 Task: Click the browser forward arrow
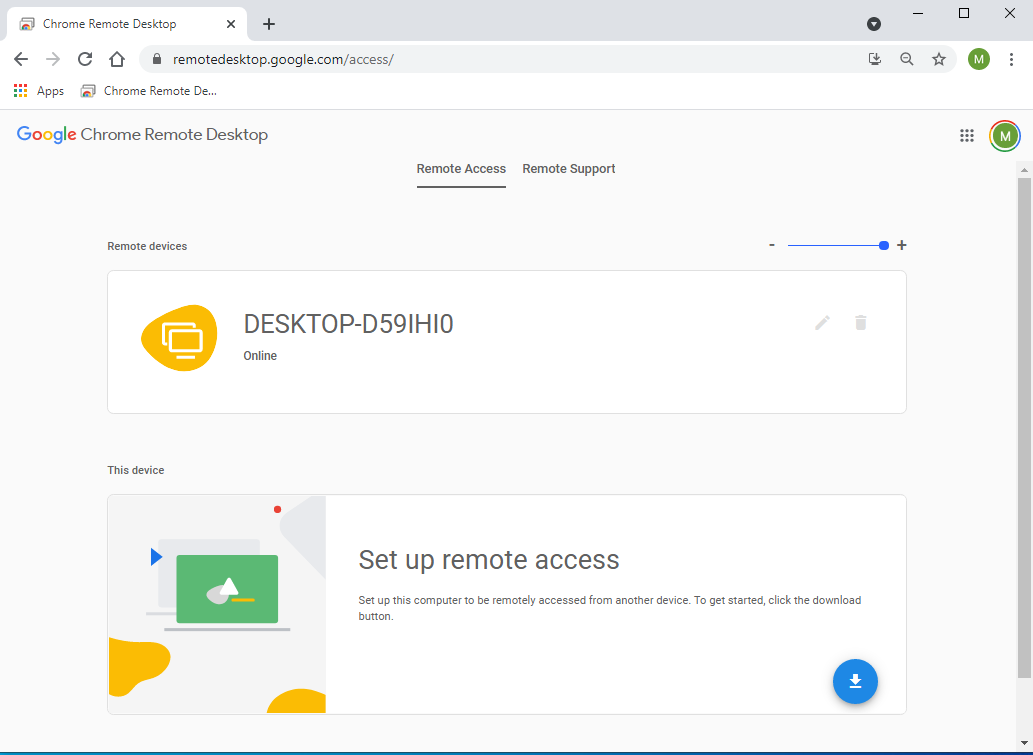53,59
